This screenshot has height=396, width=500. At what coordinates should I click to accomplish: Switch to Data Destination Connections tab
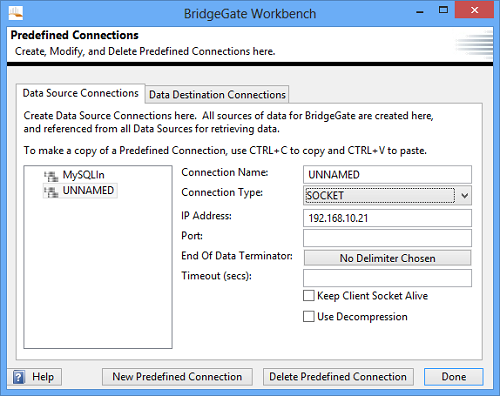point(217,95)
